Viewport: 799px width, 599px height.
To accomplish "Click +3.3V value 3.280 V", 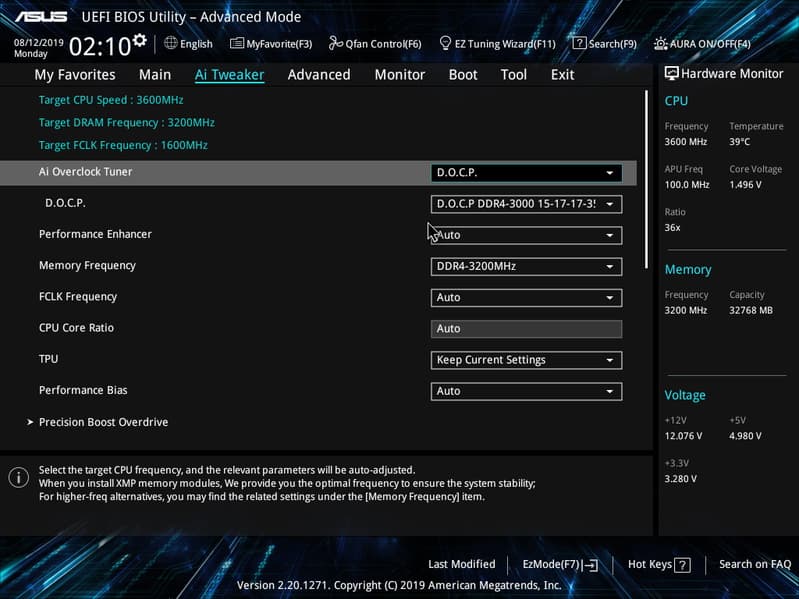I will point(680,479).
